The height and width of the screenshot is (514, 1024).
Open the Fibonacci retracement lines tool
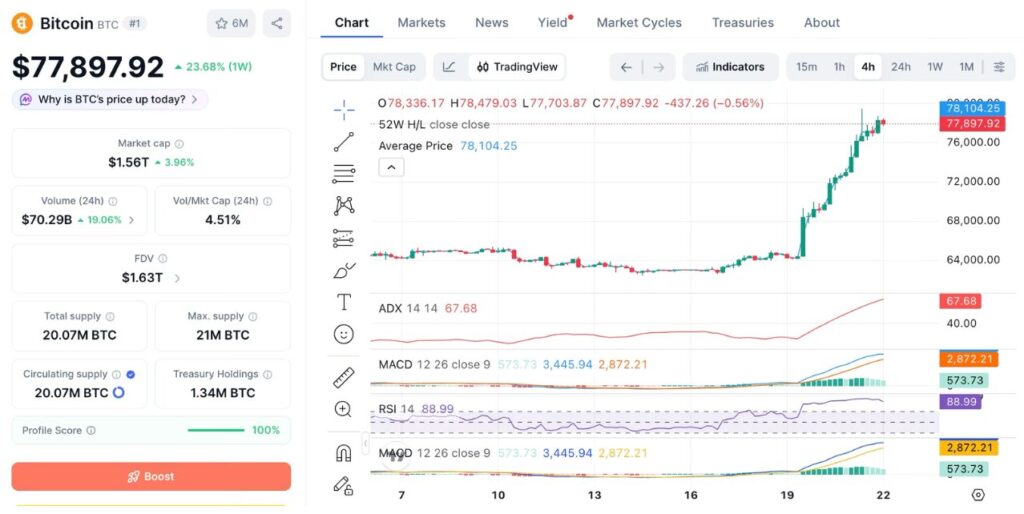pyautogui.click(x=344, y=173)
